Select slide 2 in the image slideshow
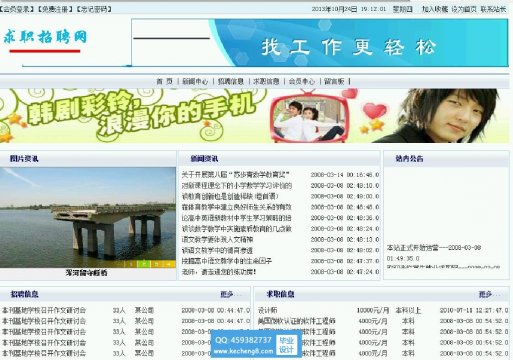This screenshot has height=360, width=513. pos(144,264)
